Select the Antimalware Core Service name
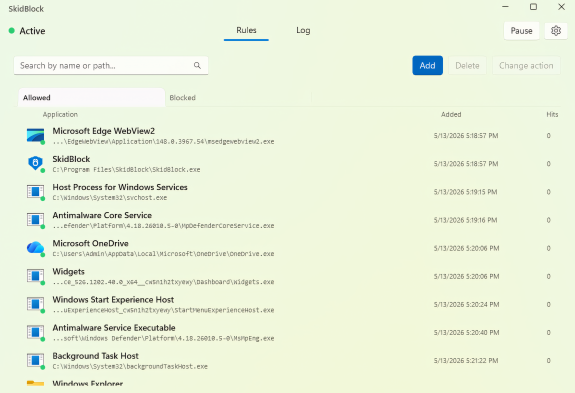 click(x=102, y=215)
